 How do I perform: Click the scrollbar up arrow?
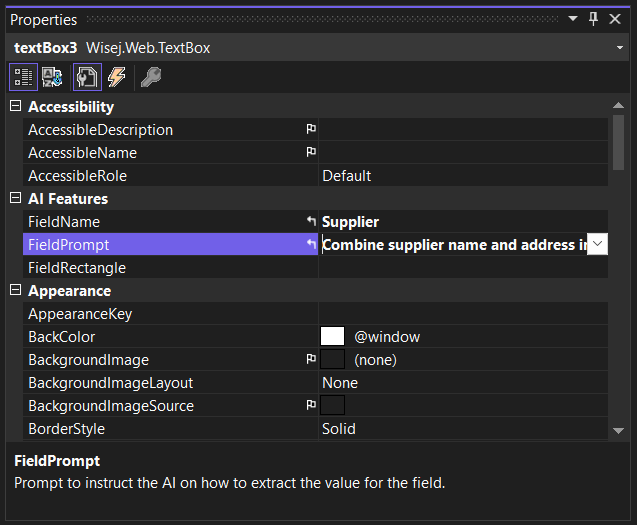(x=618, y=105)
